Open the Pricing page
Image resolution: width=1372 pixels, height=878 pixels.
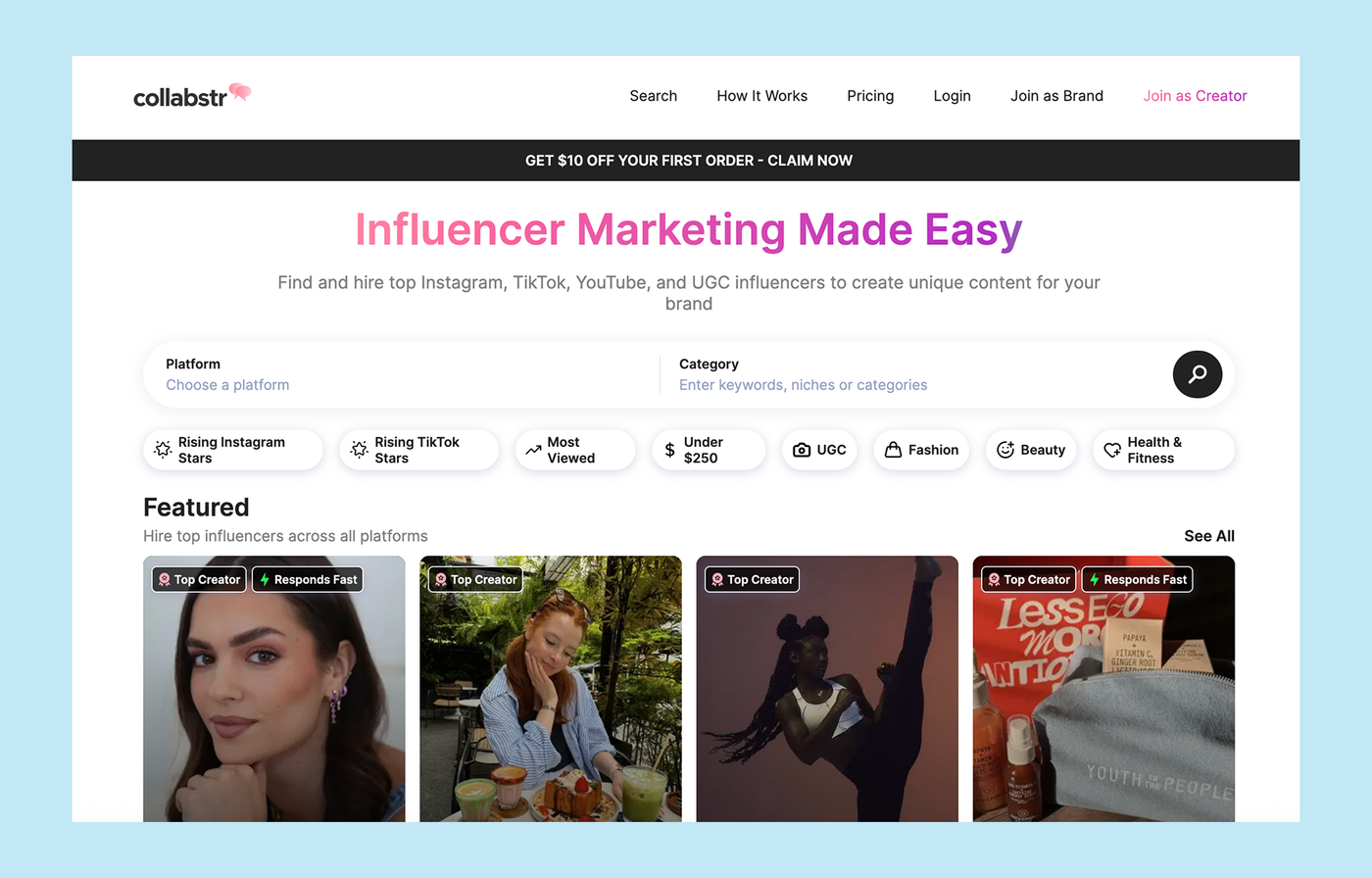pyautogui.click(x=870, y=96)
